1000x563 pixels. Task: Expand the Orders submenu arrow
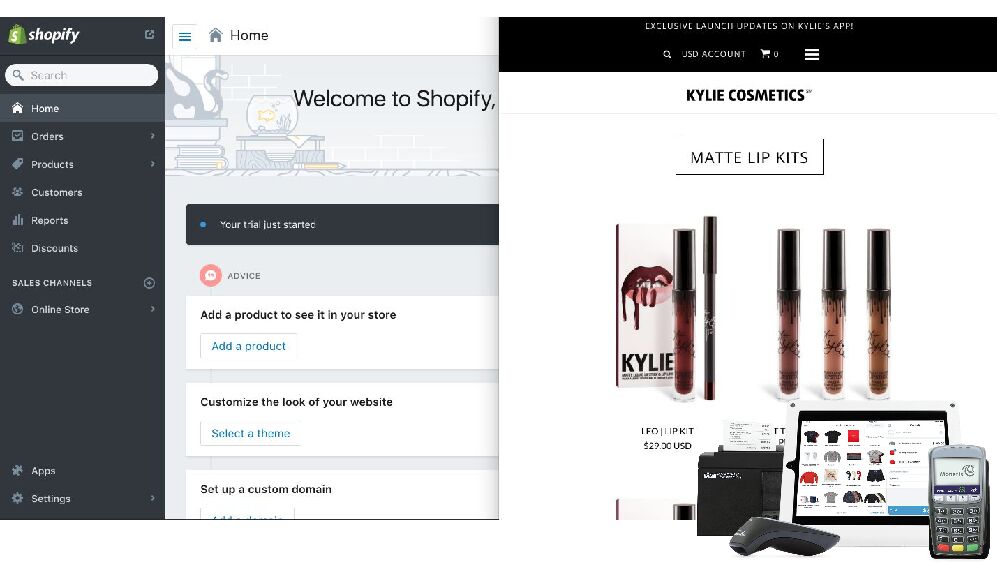pyautogui.click(x=152, y=136)
